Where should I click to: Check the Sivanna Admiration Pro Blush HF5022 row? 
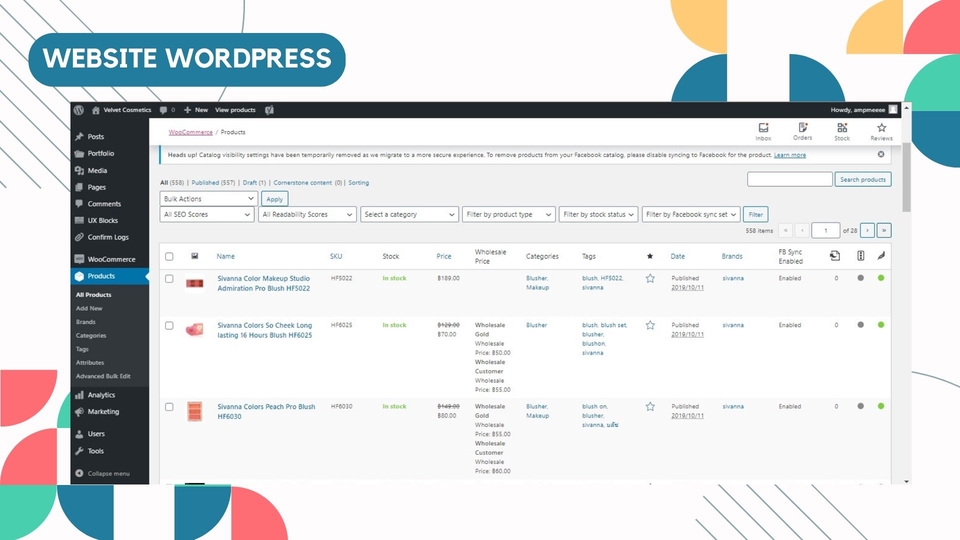pos(170,279)
